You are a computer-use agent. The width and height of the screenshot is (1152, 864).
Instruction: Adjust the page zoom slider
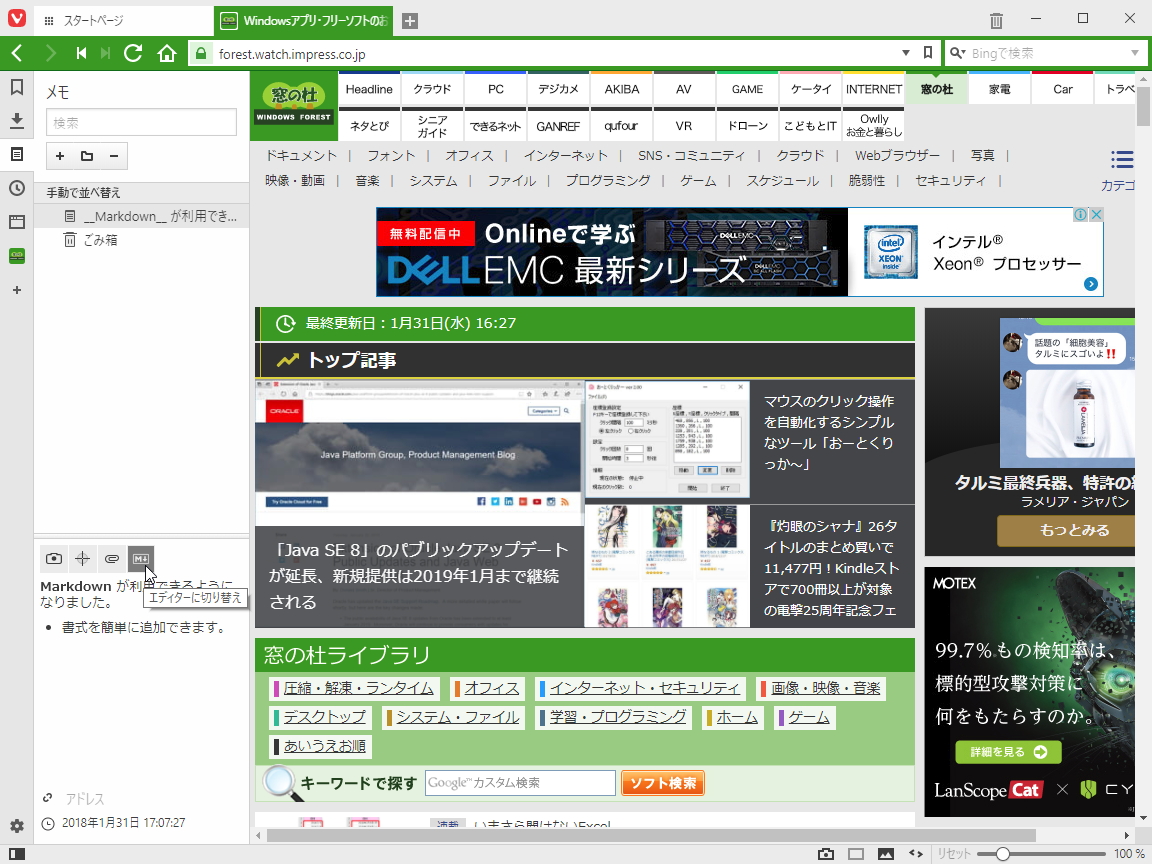click(1005, 854)
